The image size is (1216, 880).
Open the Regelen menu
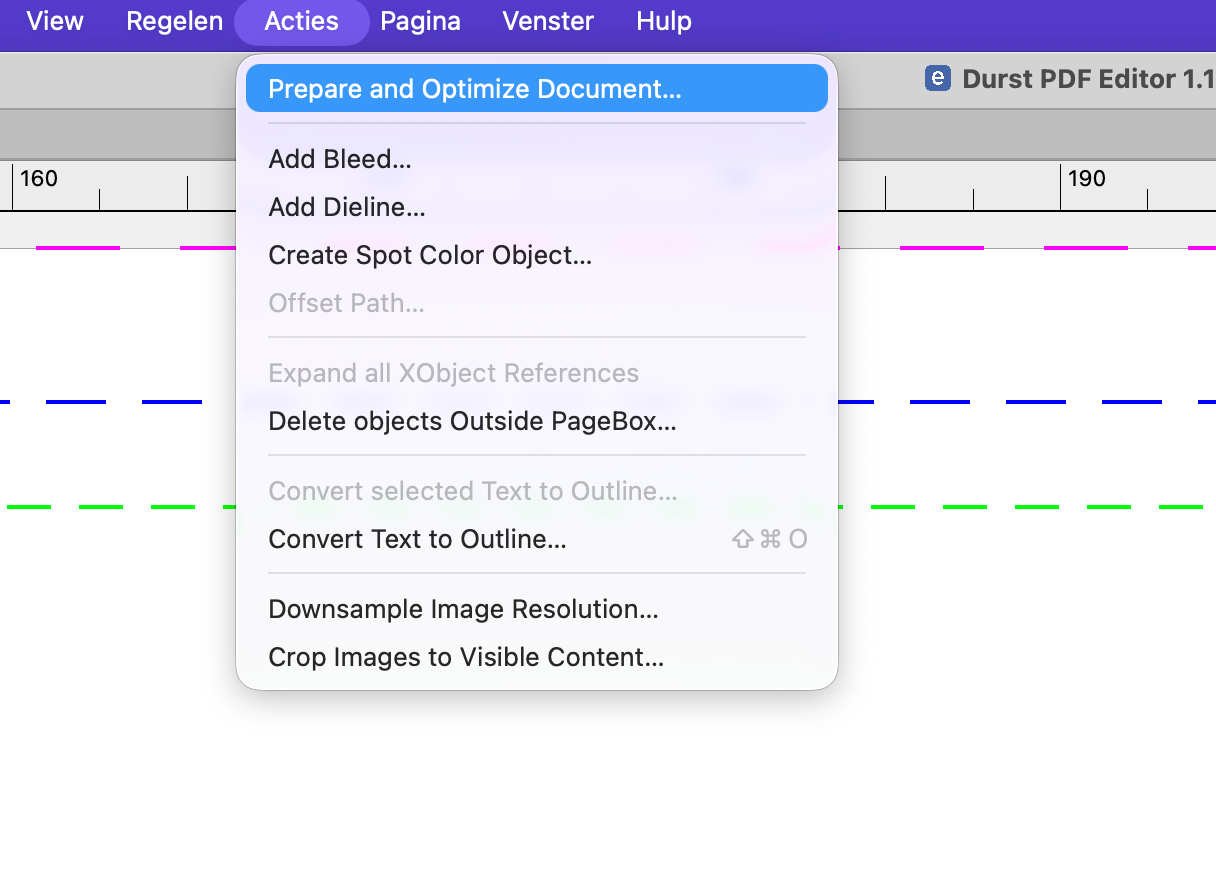(174, 21)
